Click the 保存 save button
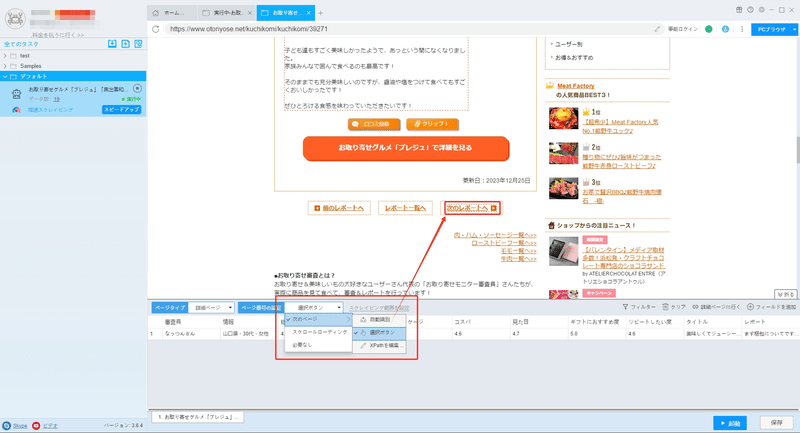The height and width of the screenshot is (433, 800). pyautogui.click(x=777, y=423)
